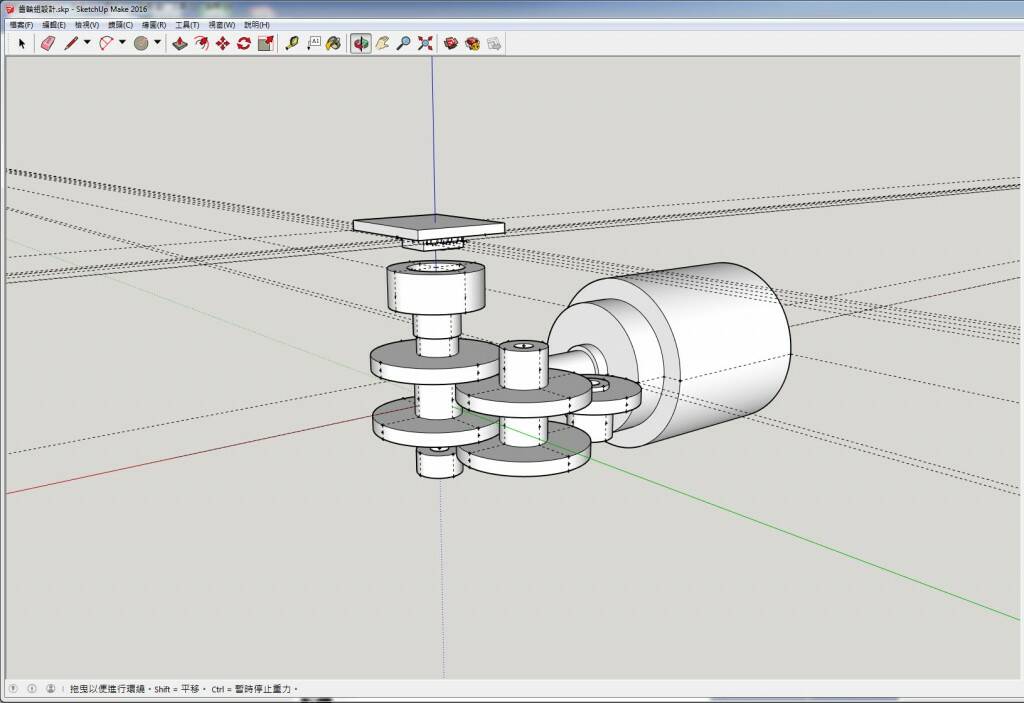Open the 檢視(V) menu

point(87,25)
